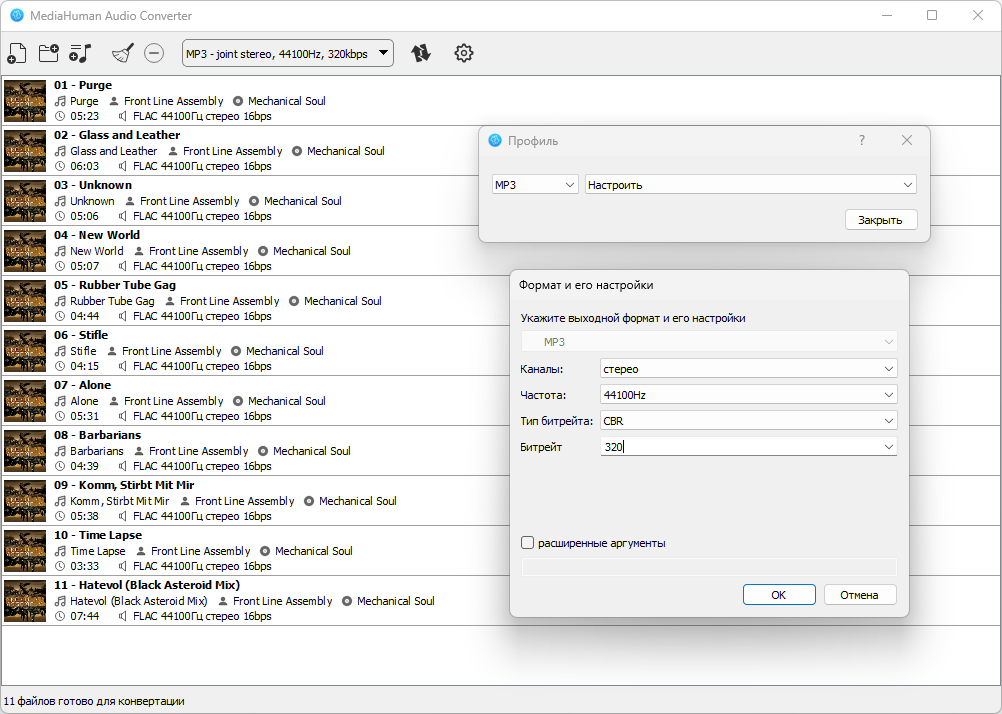Open the output format dropdown showing MP3 joint stereo

(288, 54)
